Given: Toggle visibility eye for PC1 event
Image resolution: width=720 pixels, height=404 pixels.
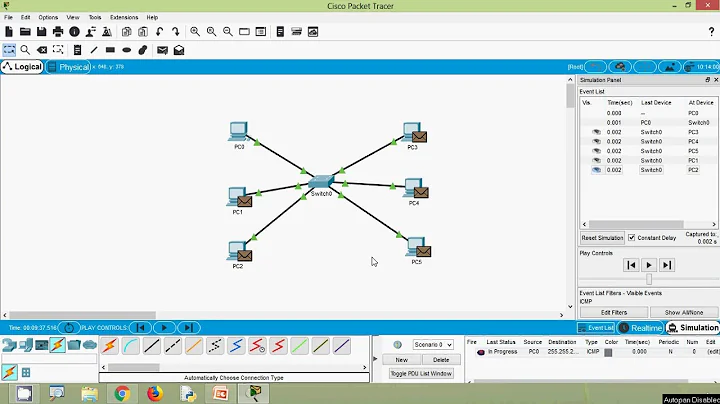Looking at the screenshot, I should [596, 160].
